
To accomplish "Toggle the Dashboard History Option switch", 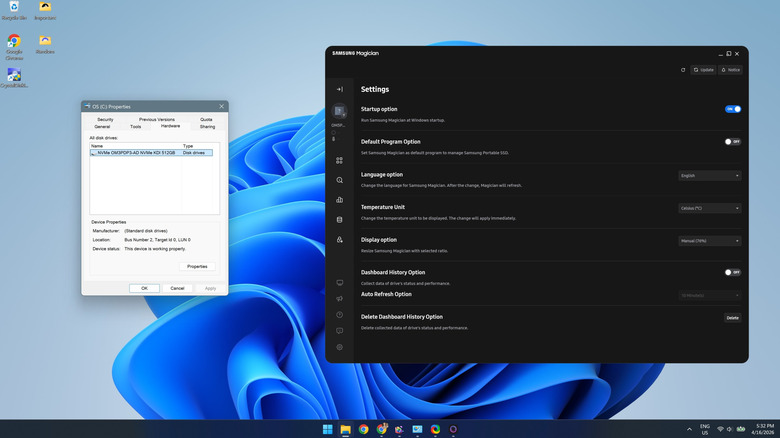I will pyautogui.click(x=733, y=272).
